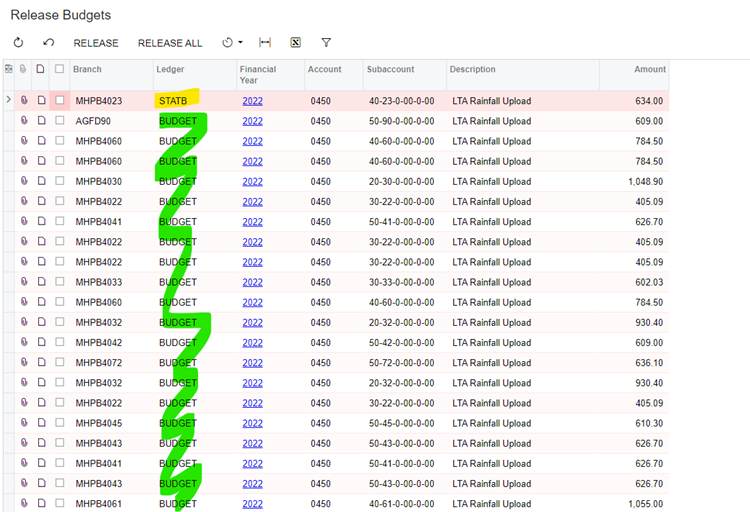
Task: Sort by the Branch column header
Action: [87, 69]
